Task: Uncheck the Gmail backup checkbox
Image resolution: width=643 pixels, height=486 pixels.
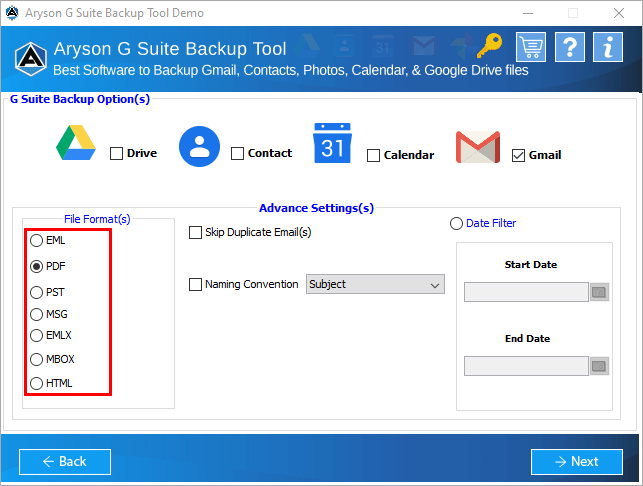Action: coord(518,155)
